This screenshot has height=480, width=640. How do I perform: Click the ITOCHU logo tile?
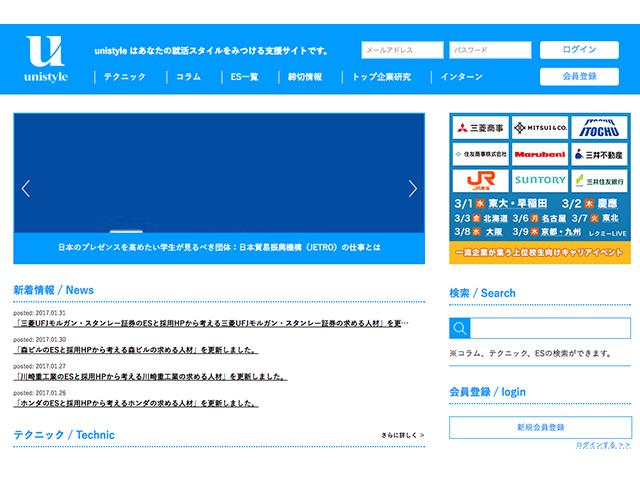599,128
